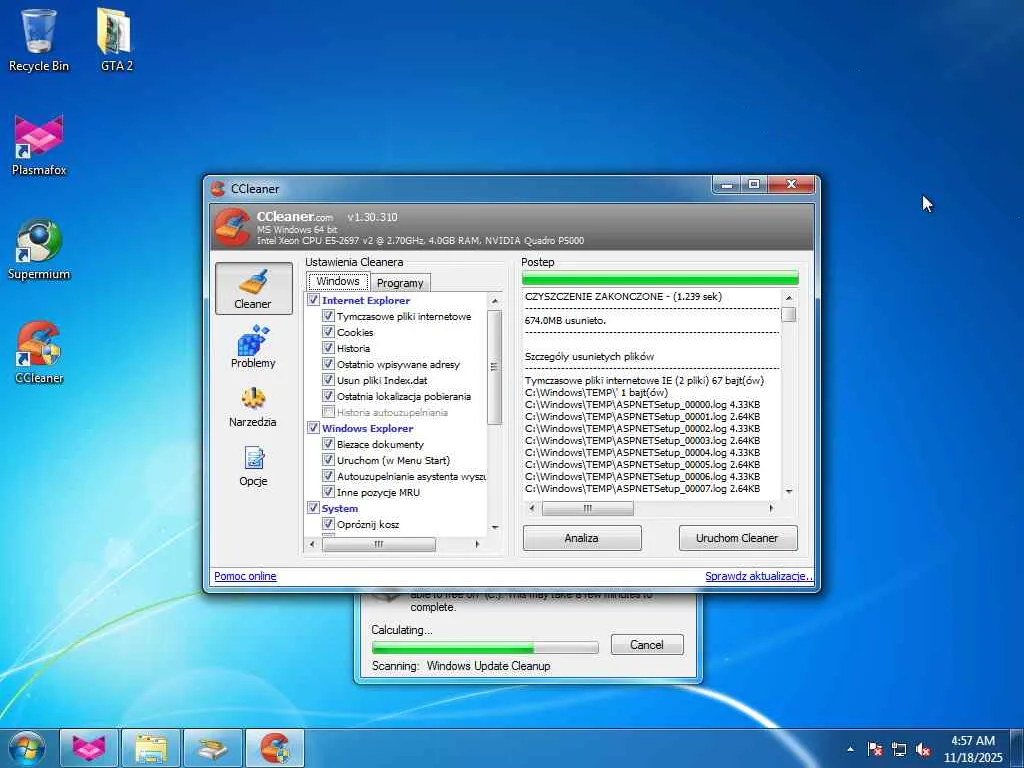Click the Disk Cleanup taskbar button

click(213, 748)
